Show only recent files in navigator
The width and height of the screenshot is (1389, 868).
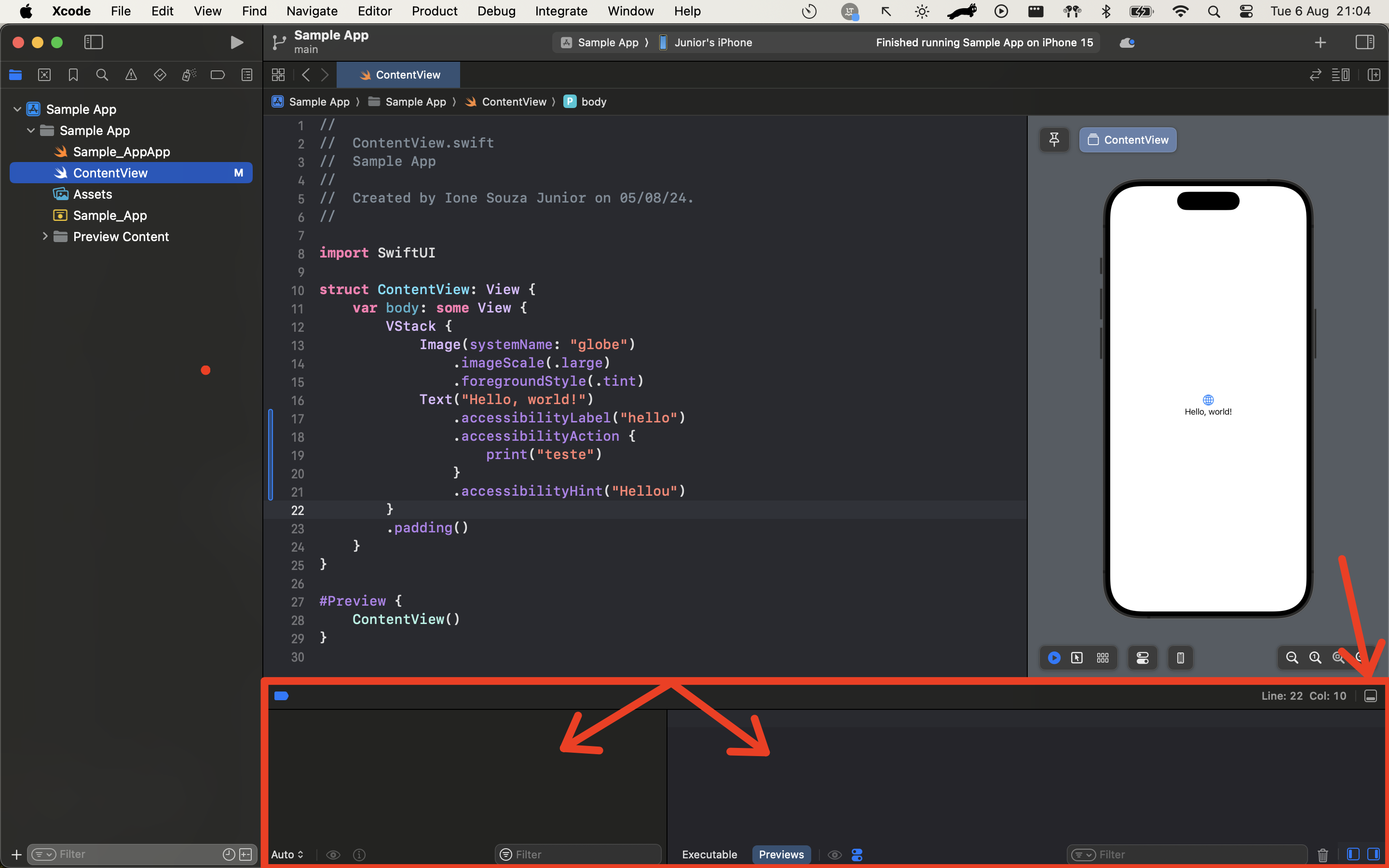[229, 854]
